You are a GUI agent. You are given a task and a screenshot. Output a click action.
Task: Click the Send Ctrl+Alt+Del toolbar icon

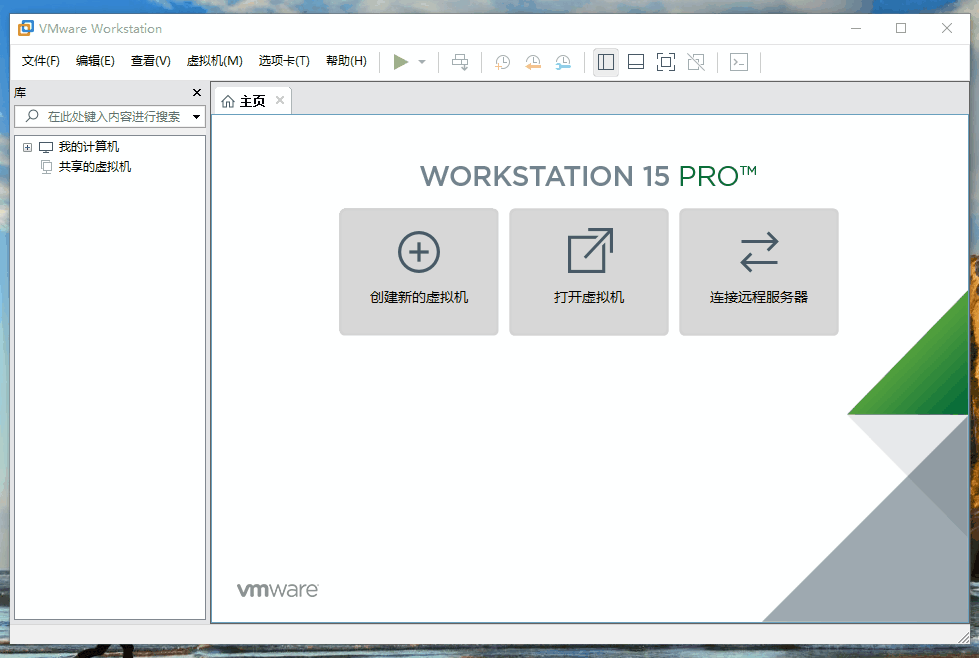pyautogui.click(x=460, y=62)
